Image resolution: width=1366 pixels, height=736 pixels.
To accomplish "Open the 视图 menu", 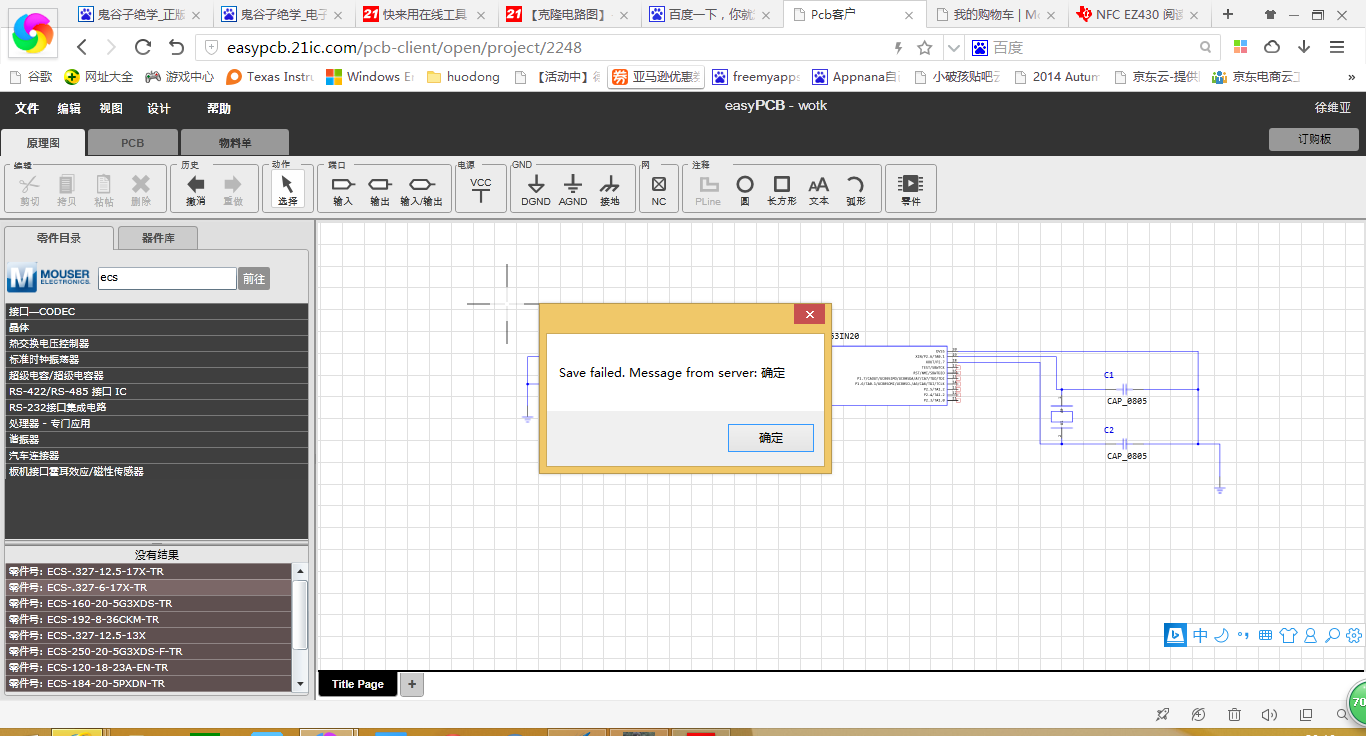I will click(111, 108).
